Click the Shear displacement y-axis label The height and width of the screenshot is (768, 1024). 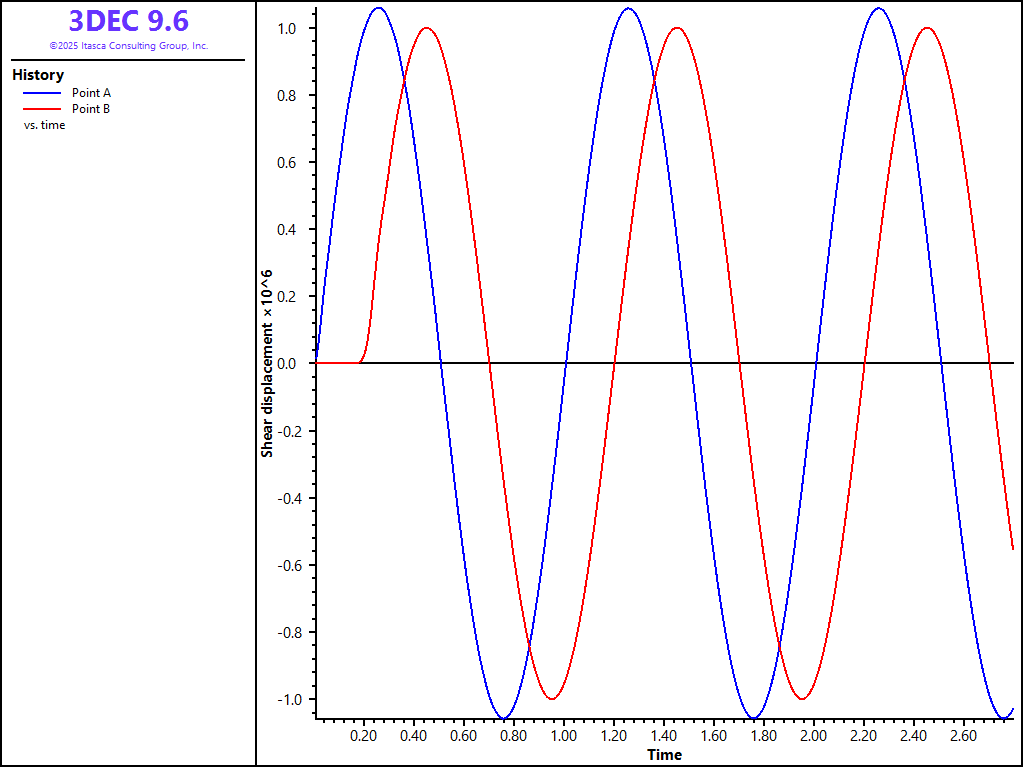coord(267,363)
